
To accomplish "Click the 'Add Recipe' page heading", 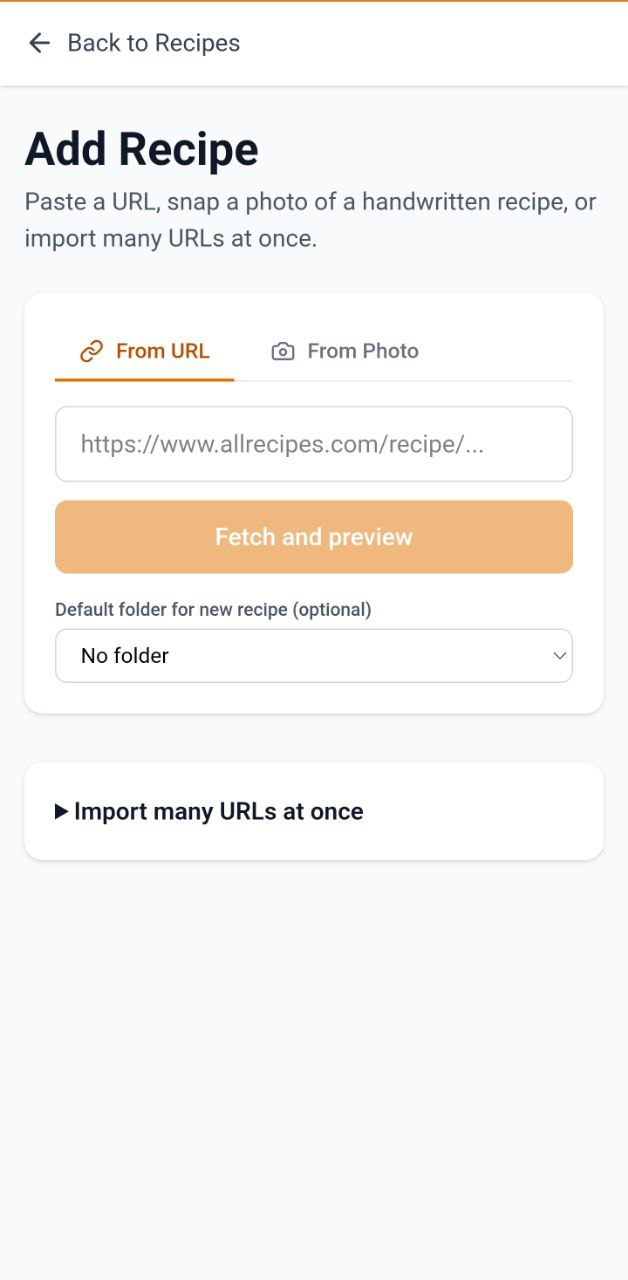I will click(141, 150).
